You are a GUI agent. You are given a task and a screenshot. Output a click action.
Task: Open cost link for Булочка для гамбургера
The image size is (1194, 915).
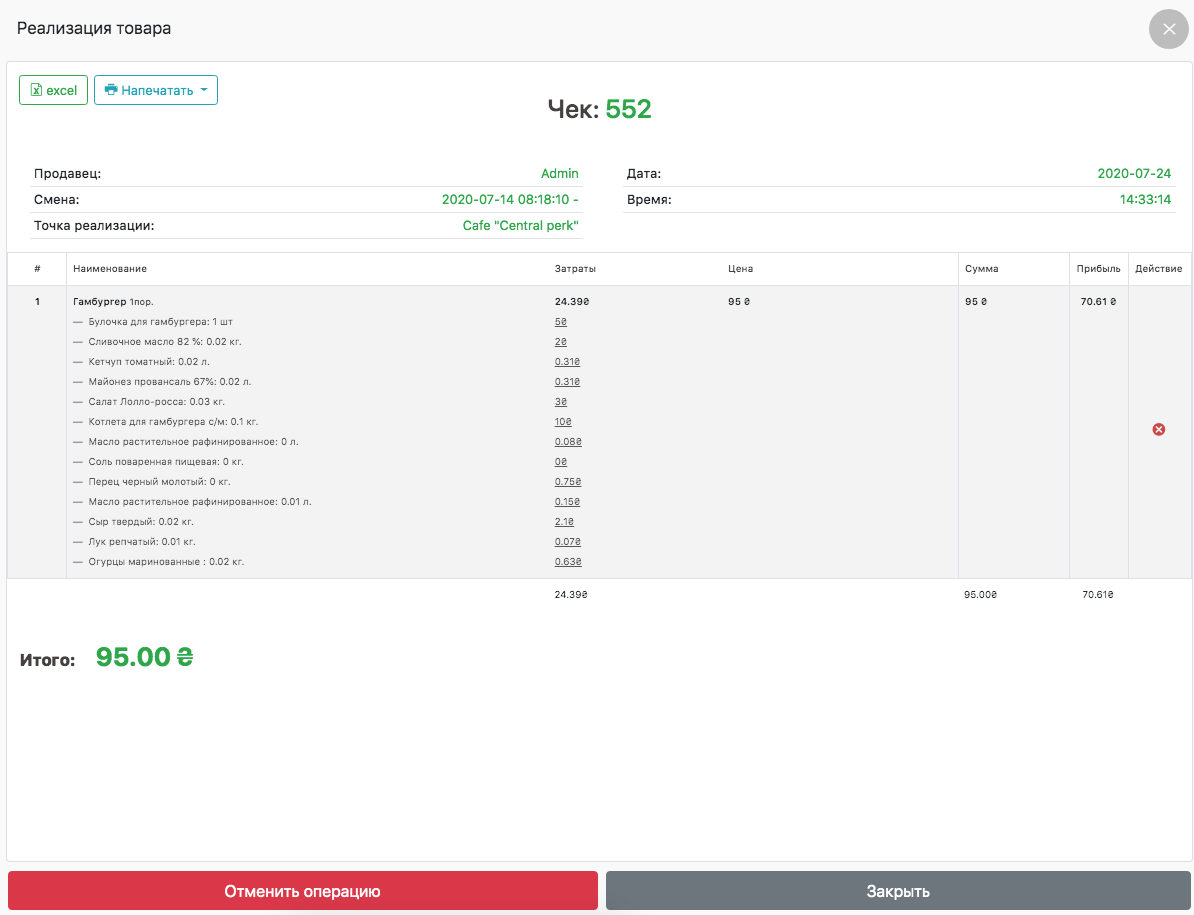[561, 322]
